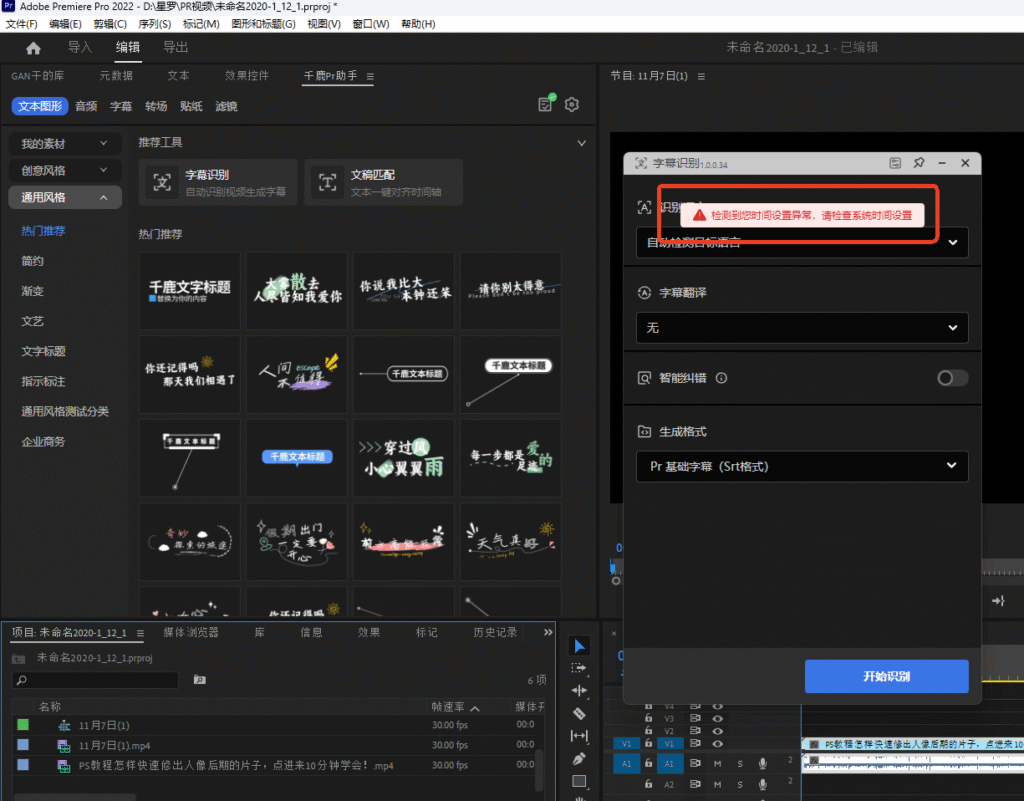Toggle V1 track visibility eye
The image size is (1024, 801).
coord(717,743)
